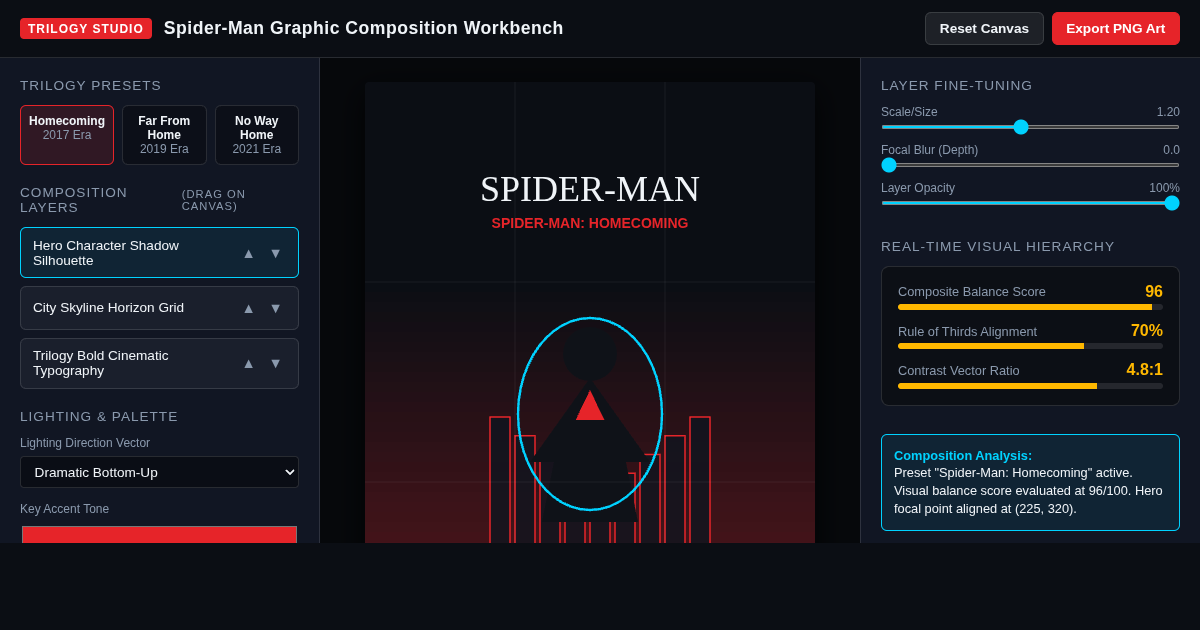
Task: Adjust the Scale/Size slider handle
Action: (x=1021, y=127)
